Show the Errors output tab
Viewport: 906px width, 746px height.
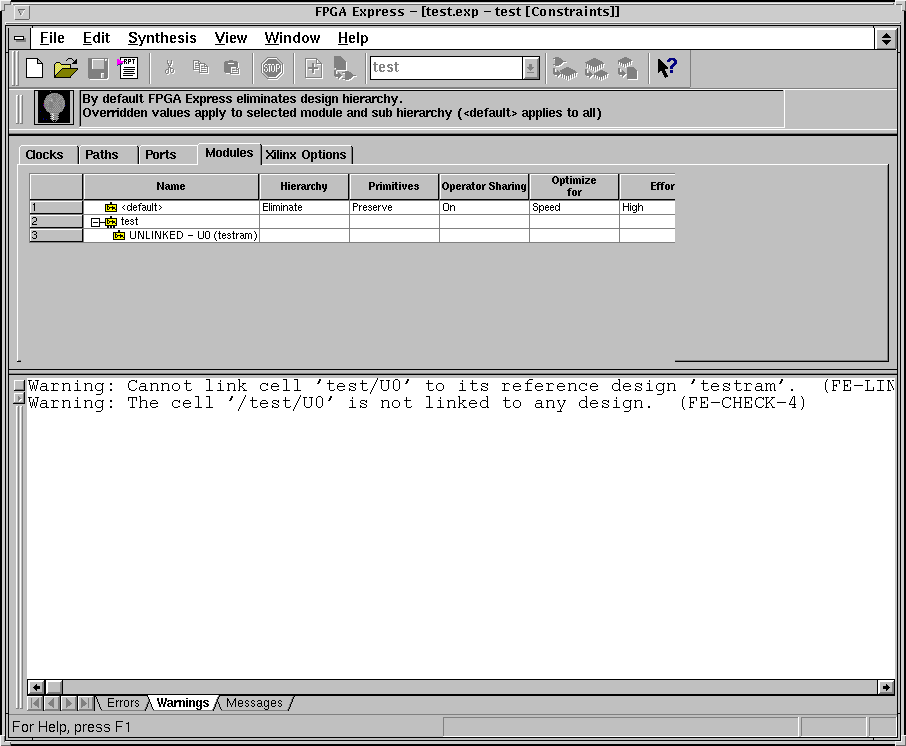(123, 703)
